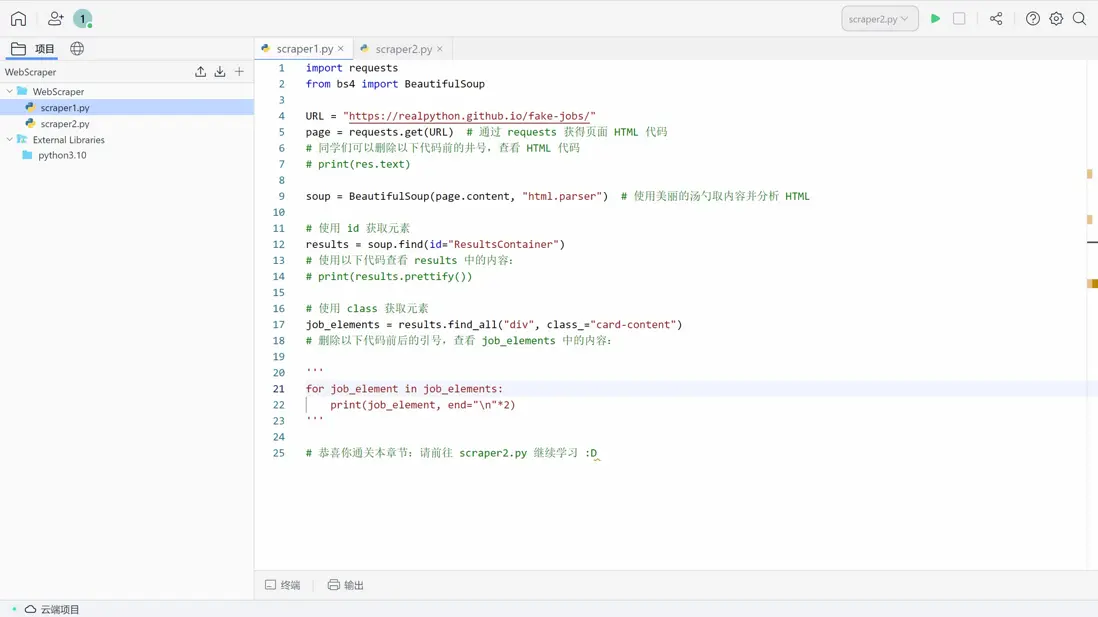
Task: Collapse the External Libraries node
Action: point(10,140)
